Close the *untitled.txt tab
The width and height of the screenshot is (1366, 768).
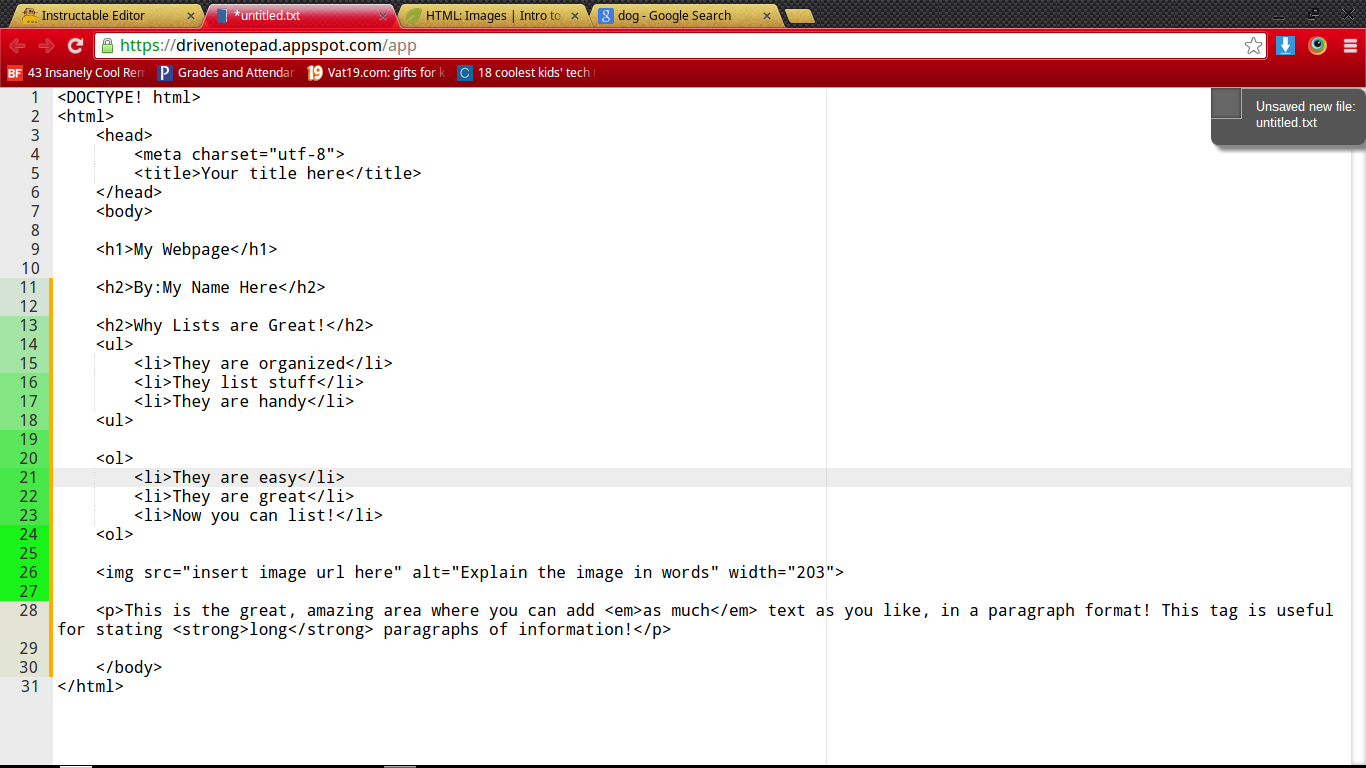[383, 16]
